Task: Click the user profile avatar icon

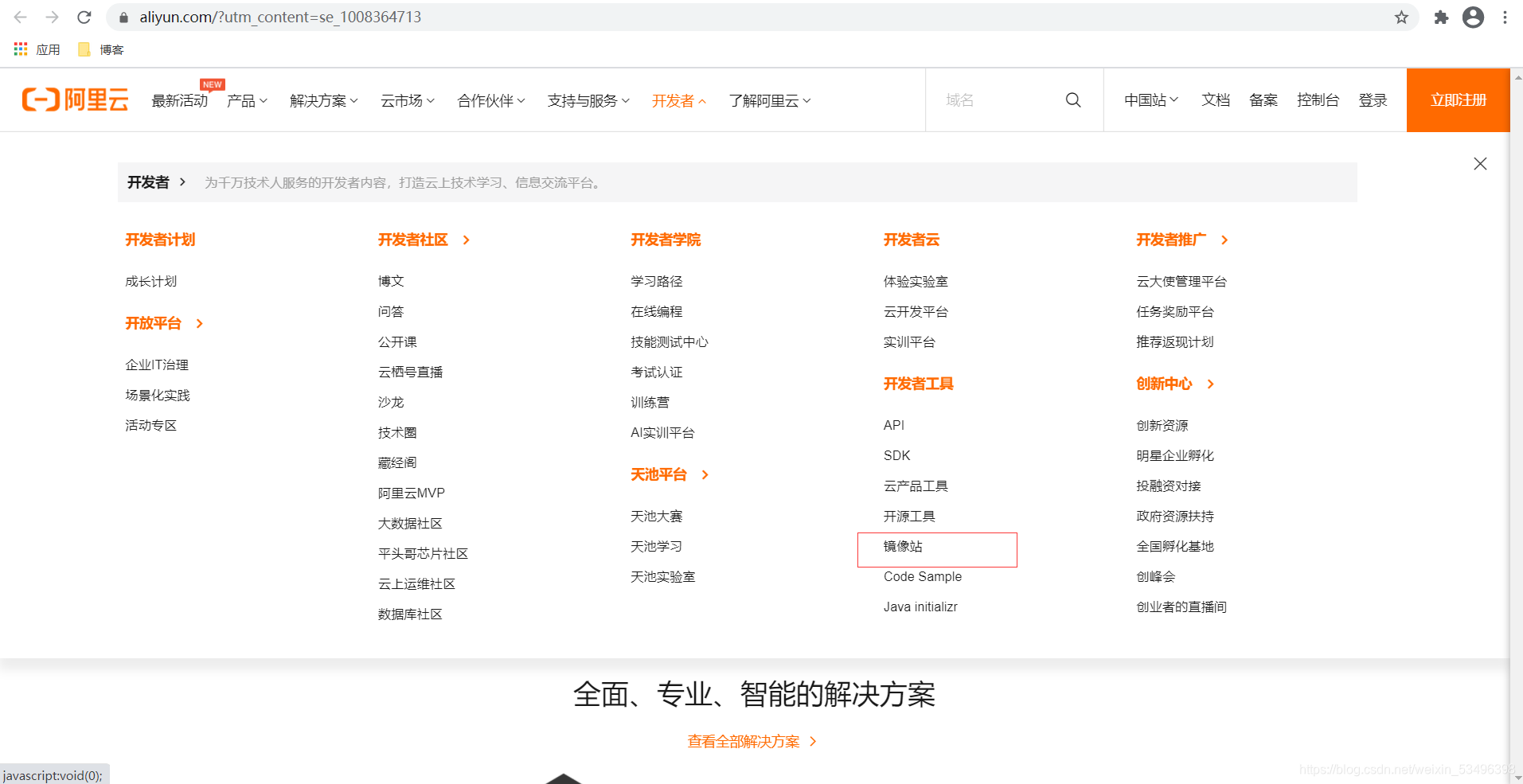Action: [1472, 17]
